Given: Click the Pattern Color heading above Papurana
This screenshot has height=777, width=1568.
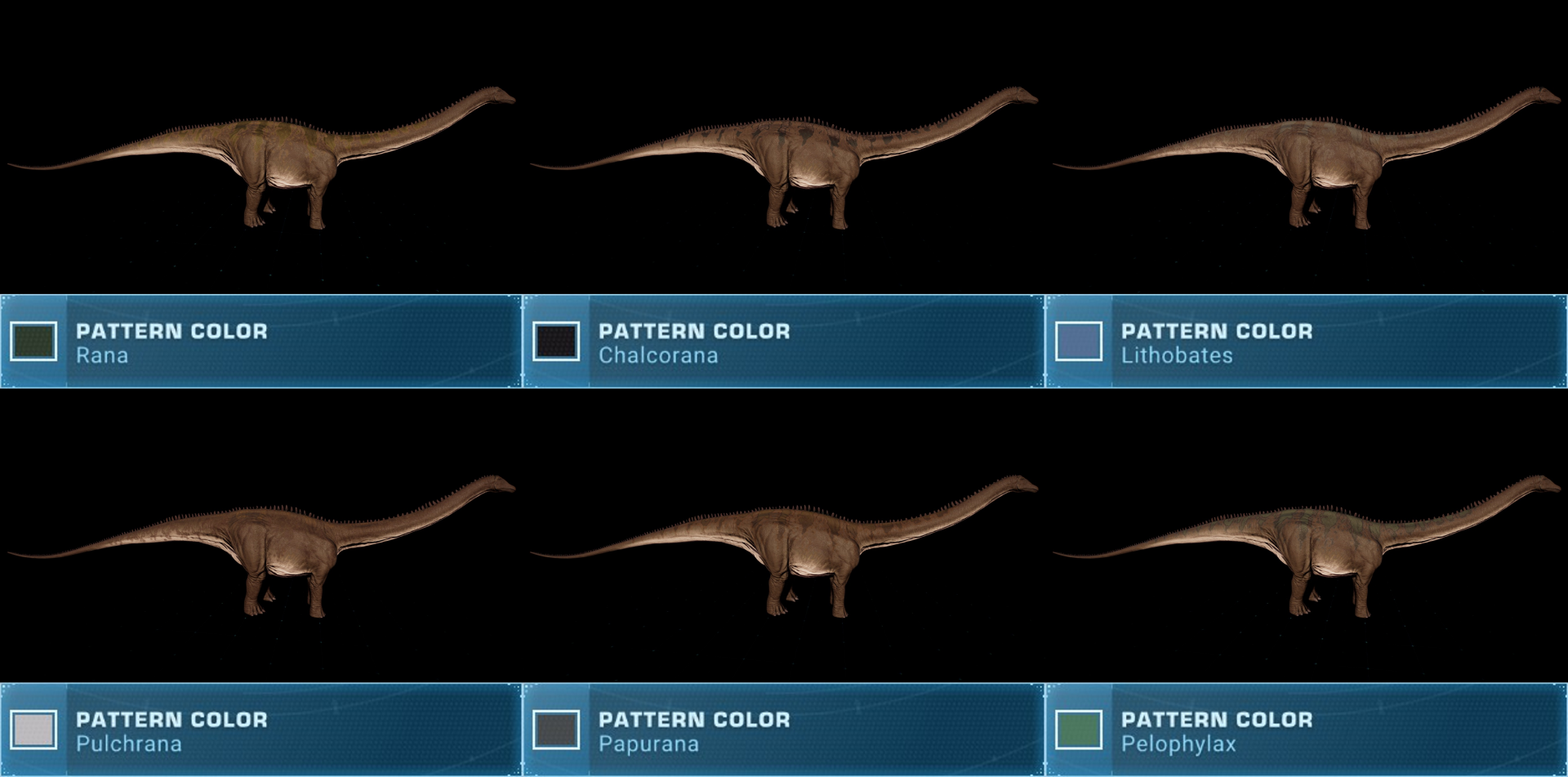Looking at the screenshot, I should [x=694, y=719].
